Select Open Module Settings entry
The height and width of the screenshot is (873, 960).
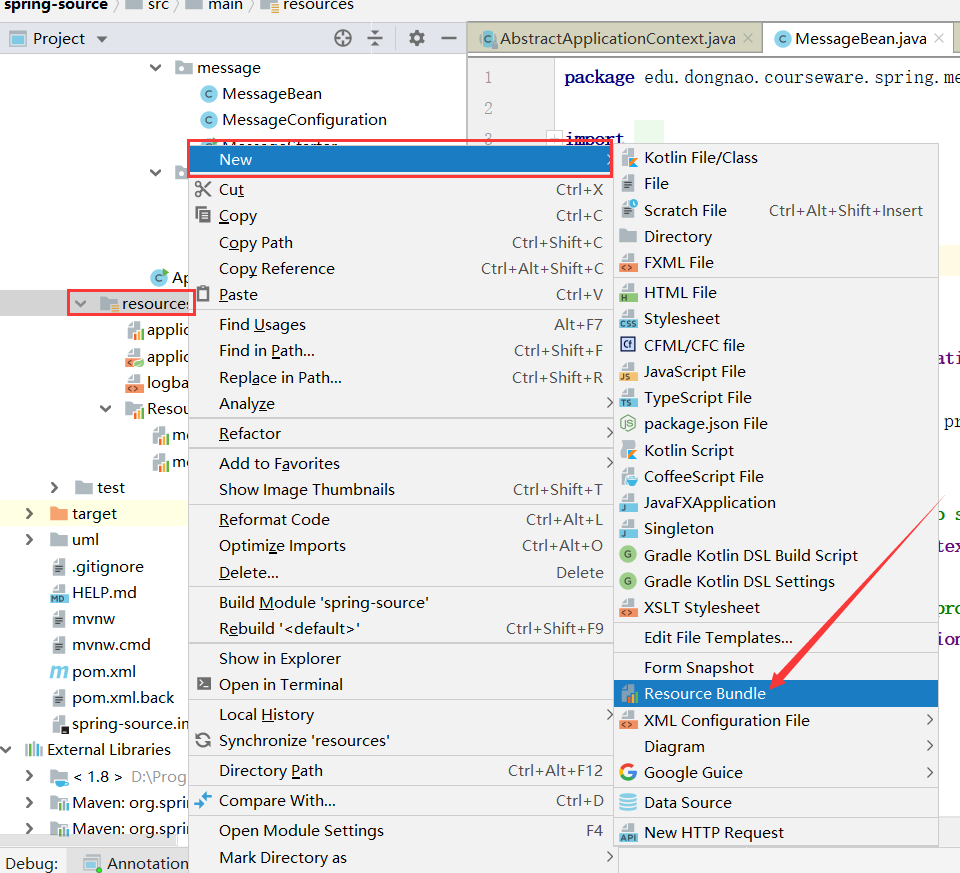(x=401, y=831)
